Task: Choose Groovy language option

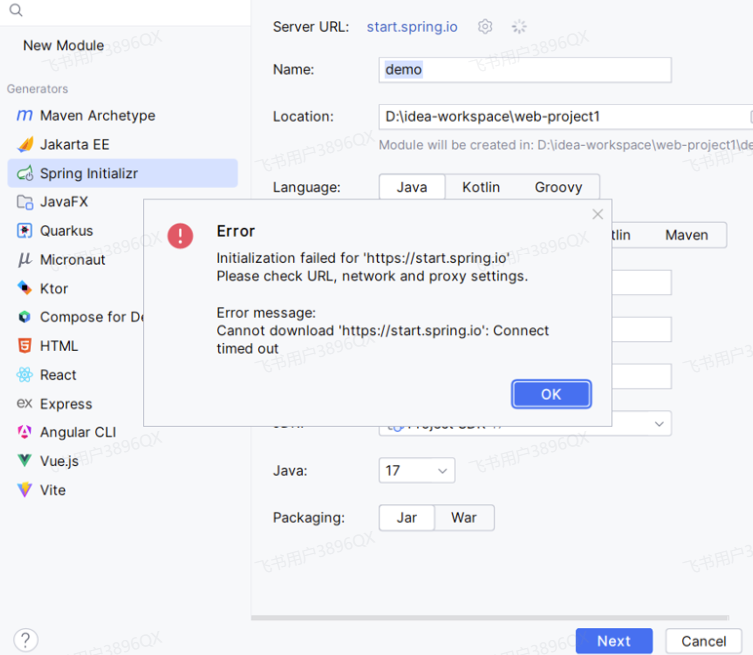Action: [x=558, y=187]
